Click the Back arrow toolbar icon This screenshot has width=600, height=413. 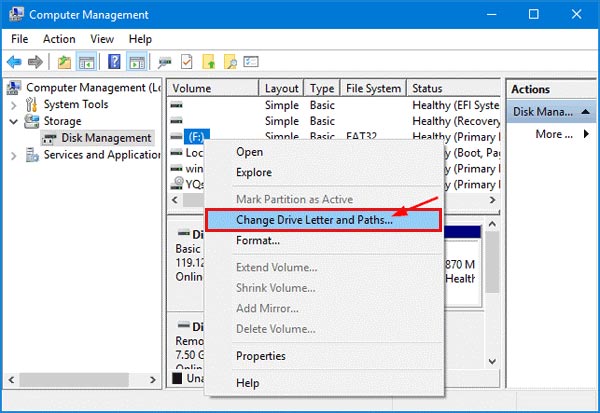15,63
